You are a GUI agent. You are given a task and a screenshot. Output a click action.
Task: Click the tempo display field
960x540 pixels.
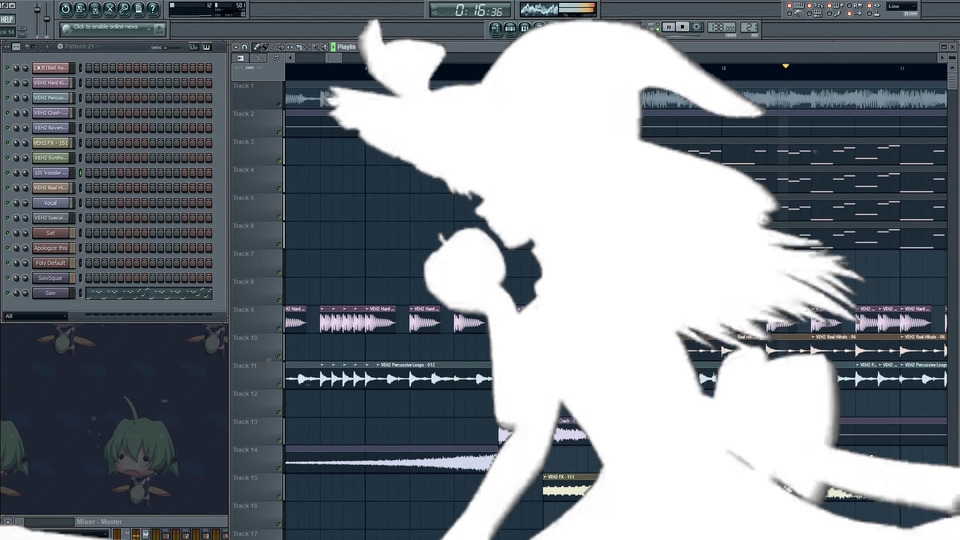[x=721, y=28]
